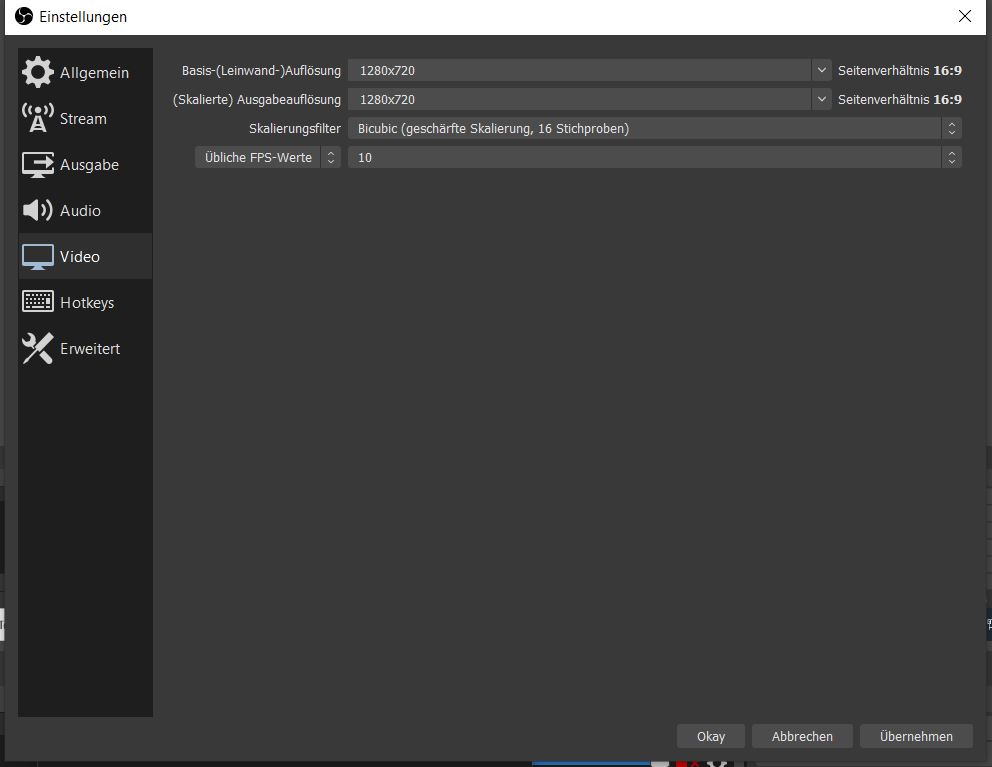Click the Erweitert tools icon
This screenshot has width=992, height=767.
pos(38,348)
